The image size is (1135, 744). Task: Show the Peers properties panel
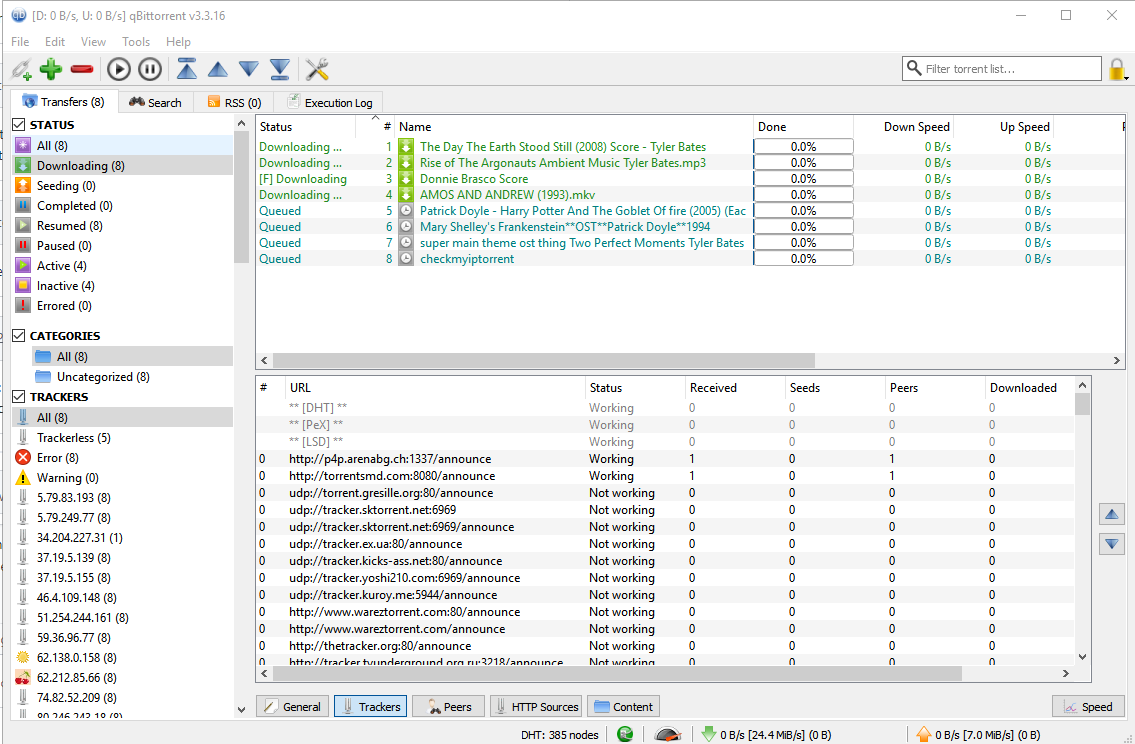[x=448, y=707]
